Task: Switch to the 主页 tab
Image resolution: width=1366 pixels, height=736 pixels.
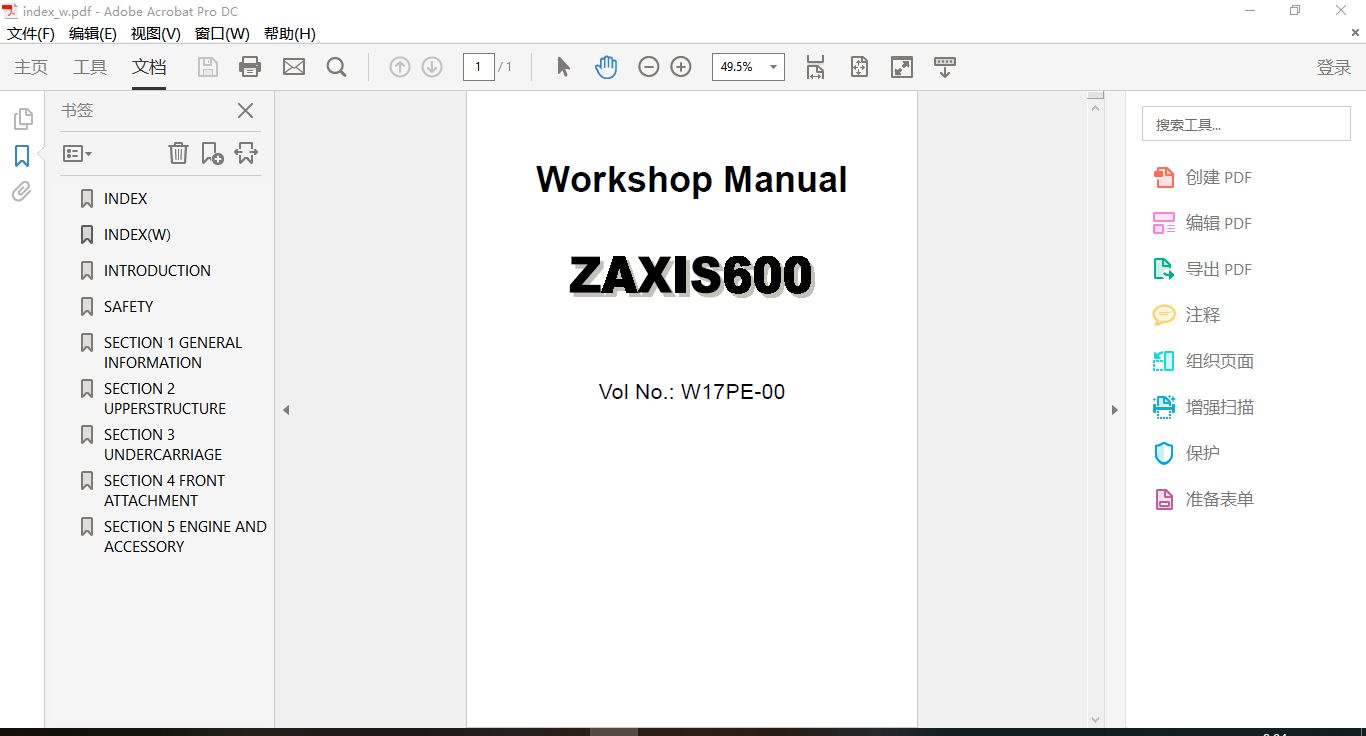Action: point(31,67)
